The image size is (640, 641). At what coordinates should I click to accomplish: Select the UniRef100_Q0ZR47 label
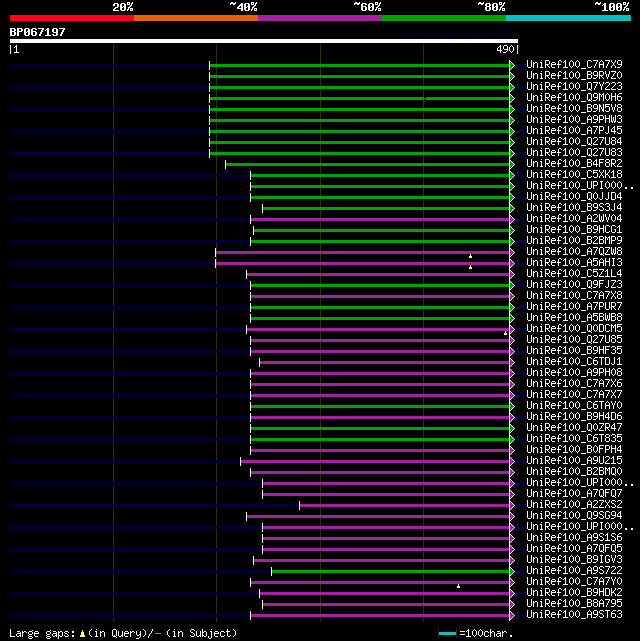click(x=574, y=428)
